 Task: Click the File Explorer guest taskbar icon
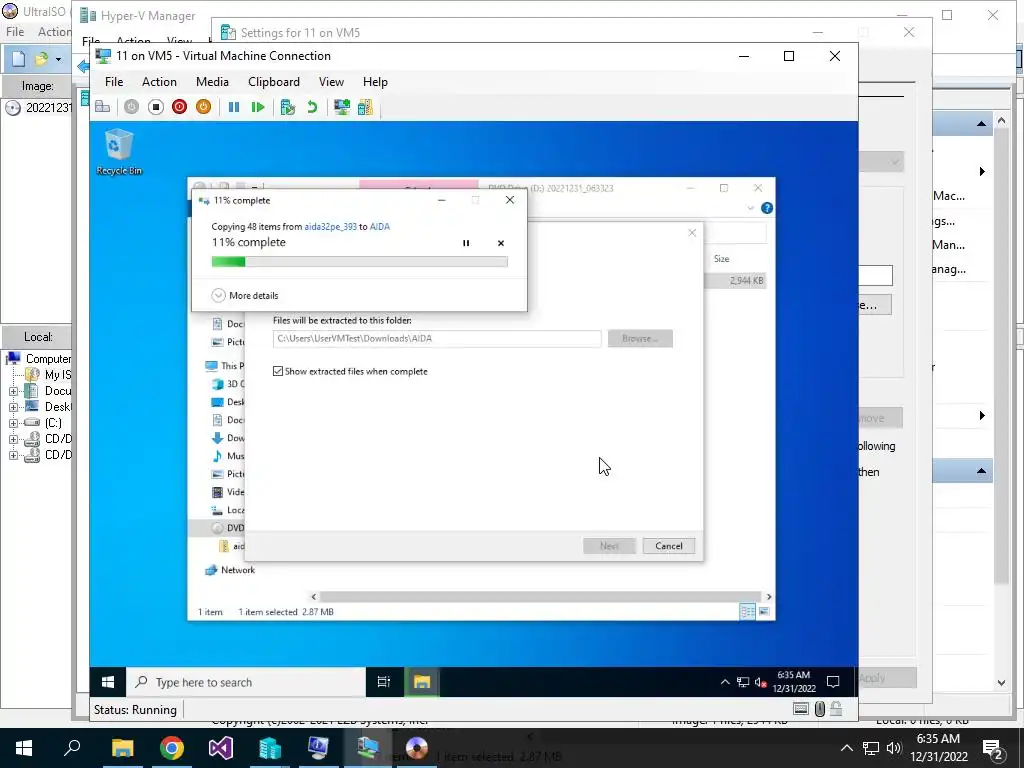422,682
